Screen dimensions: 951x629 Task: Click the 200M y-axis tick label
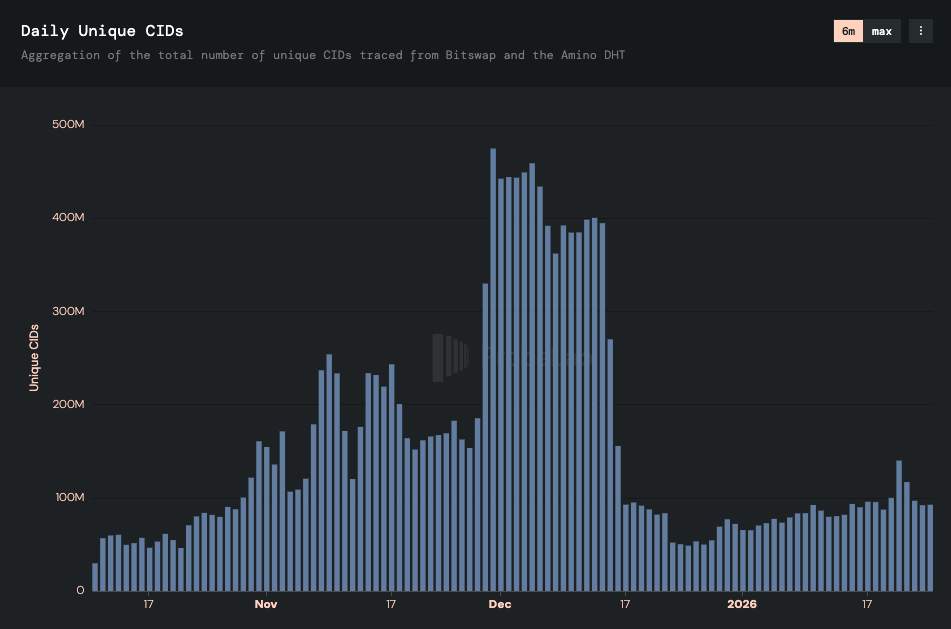pos(67,404)
